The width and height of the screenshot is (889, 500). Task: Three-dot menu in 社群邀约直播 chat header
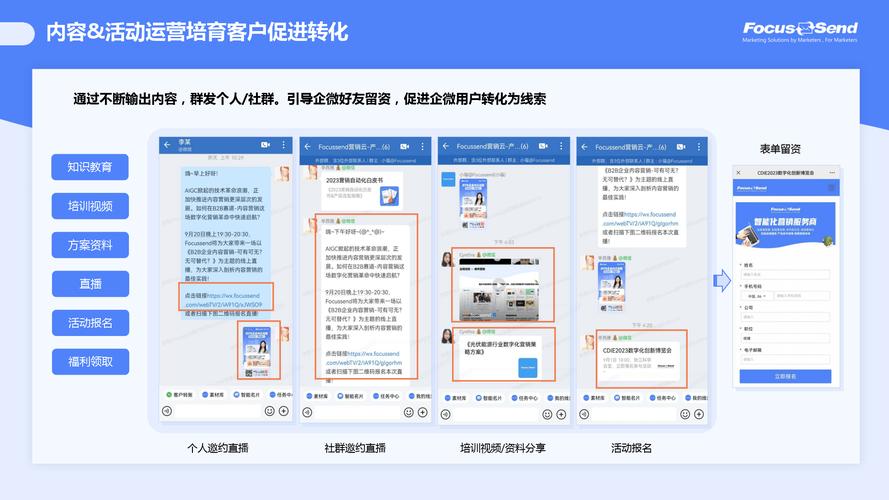422,146
